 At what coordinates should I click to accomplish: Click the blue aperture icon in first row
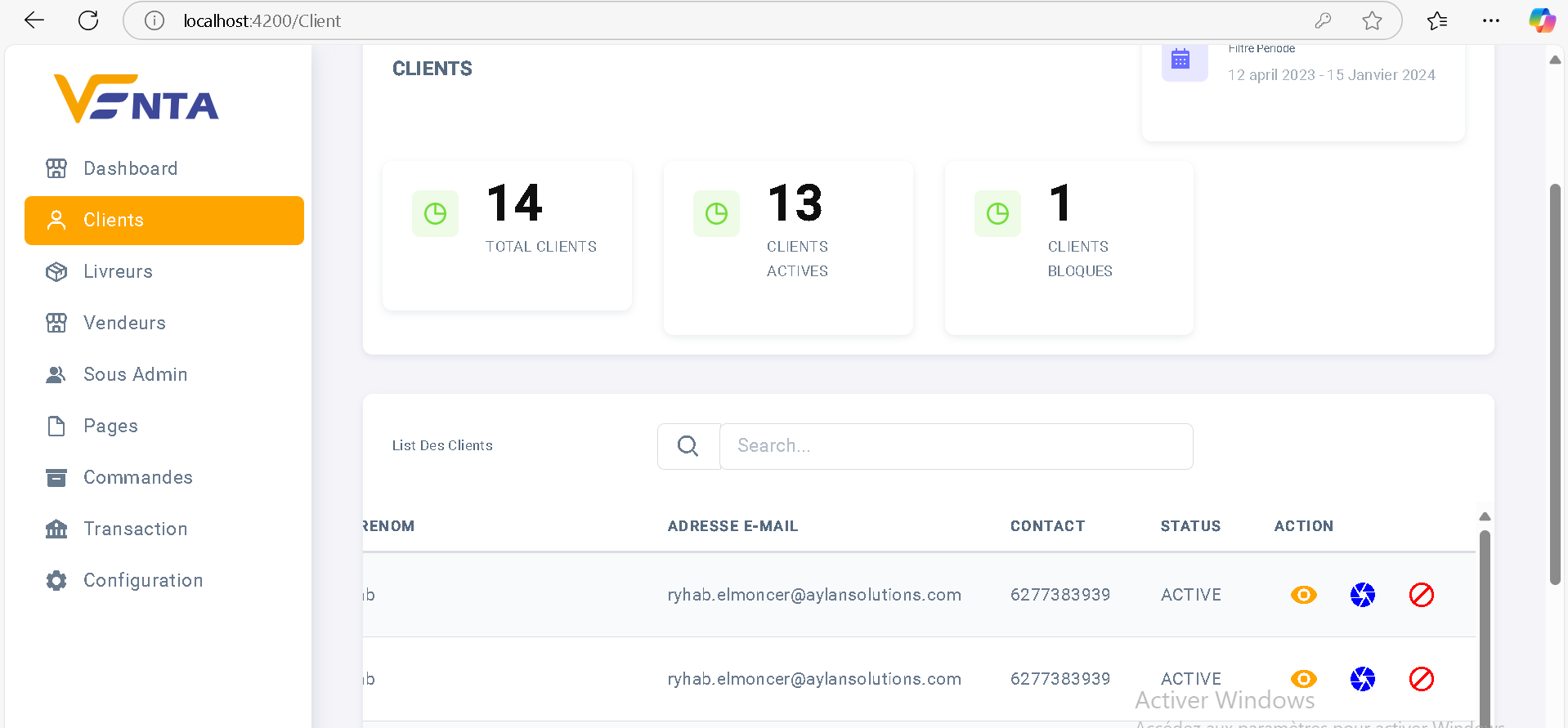[x=1363, y=595]
